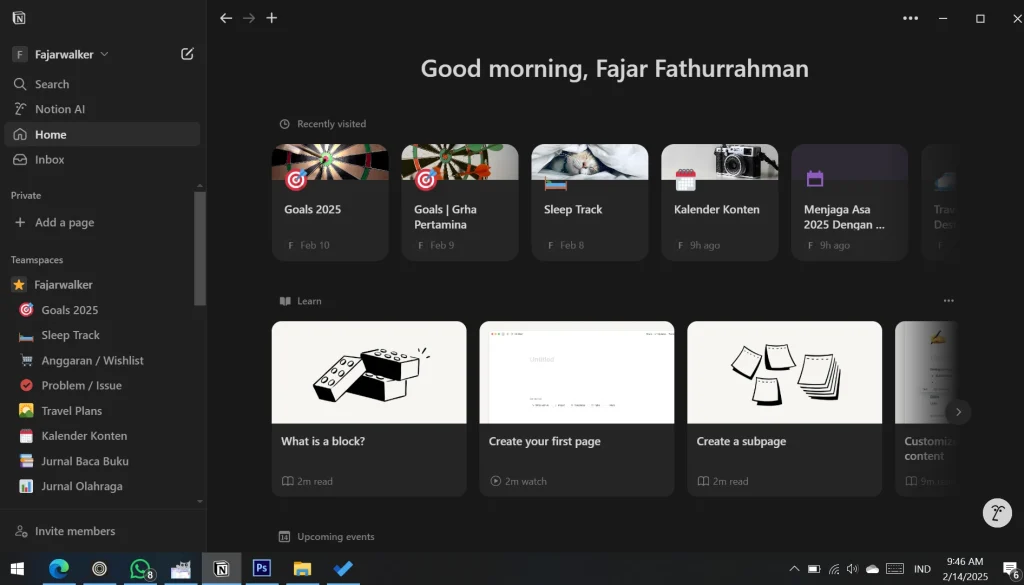Open Notion AI in the sidebar
Viewport: 1024px width, 585px height.
coord(102,109)
